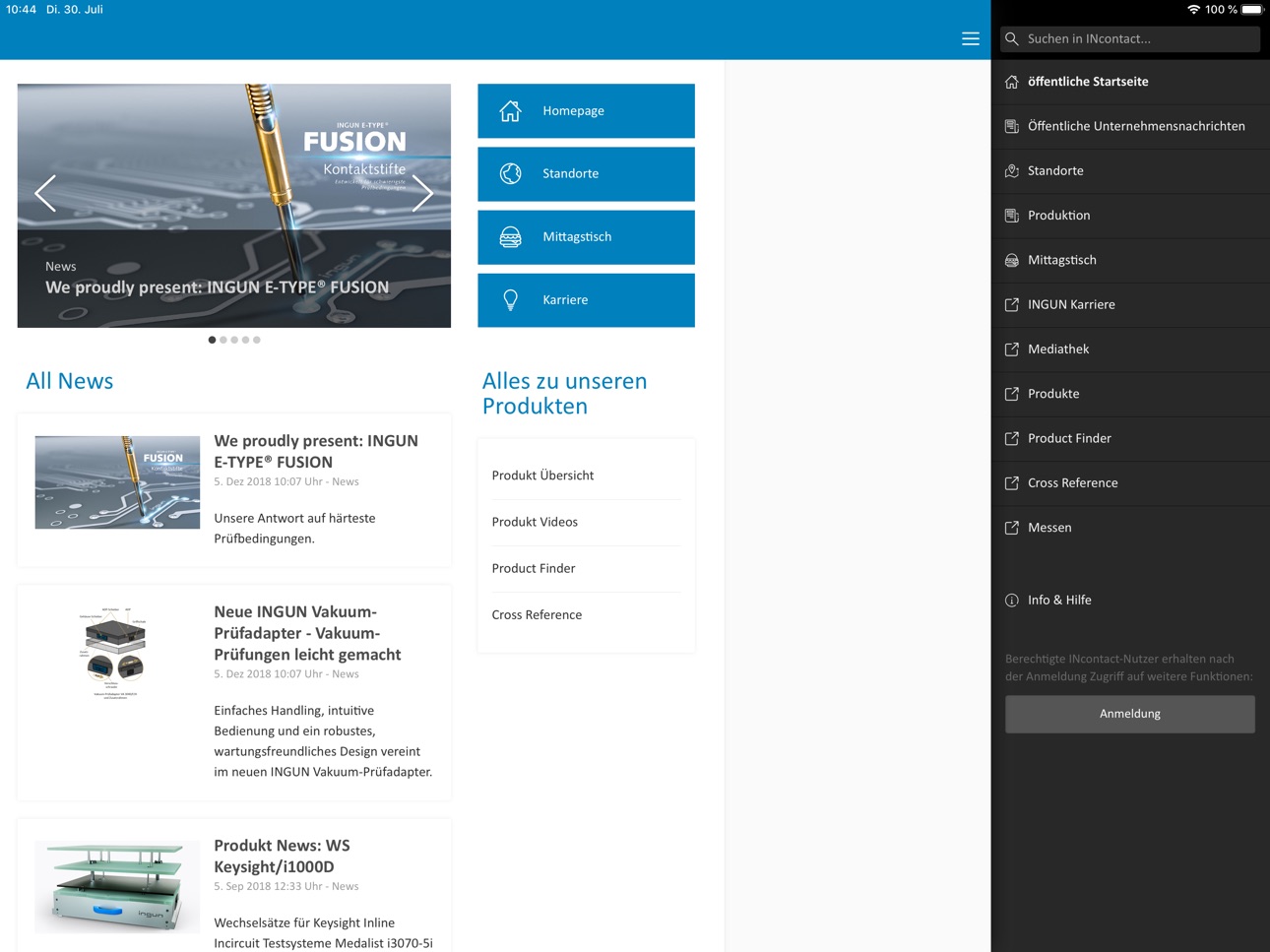Click the burger icon on Mittagstisch tile
1270x952 pixels.
click(x=510, y=237)
